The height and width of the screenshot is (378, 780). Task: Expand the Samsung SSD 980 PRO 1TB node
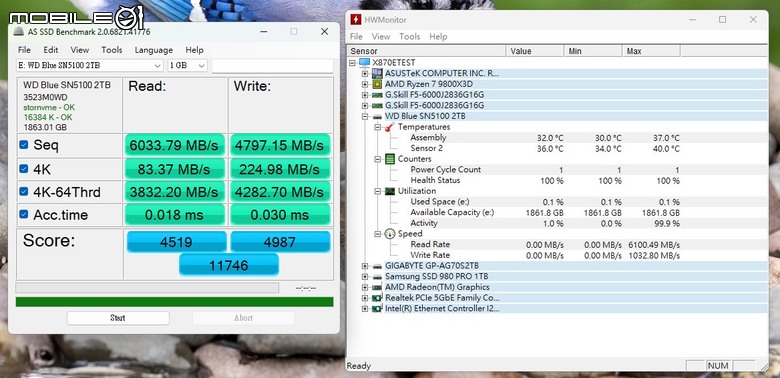pos(365,277)
